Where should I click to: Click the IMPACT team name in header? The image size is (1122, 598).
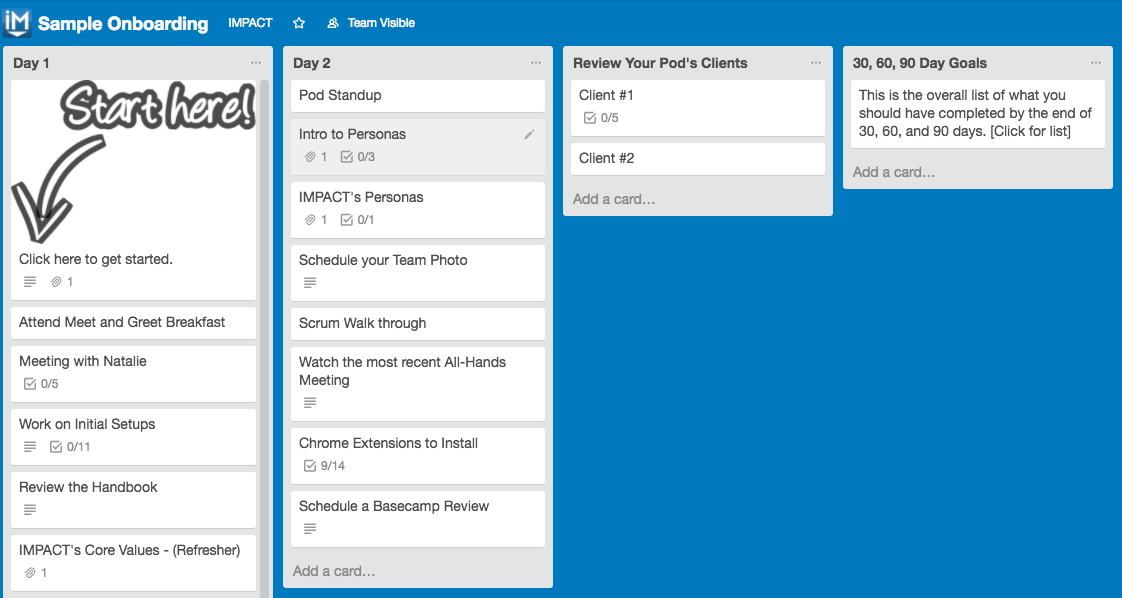250,23
